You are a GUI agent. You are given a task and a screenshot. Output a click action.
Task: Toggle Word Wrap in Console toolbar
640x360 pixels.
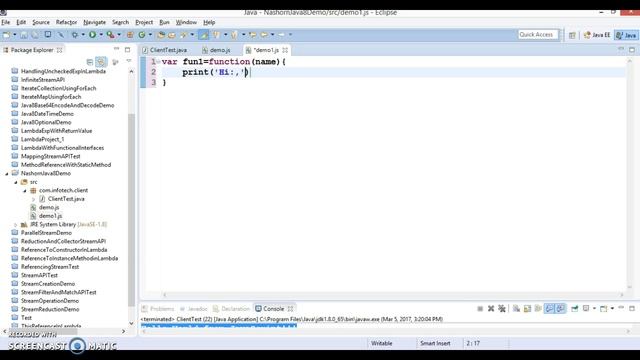(x=538, y=309)
